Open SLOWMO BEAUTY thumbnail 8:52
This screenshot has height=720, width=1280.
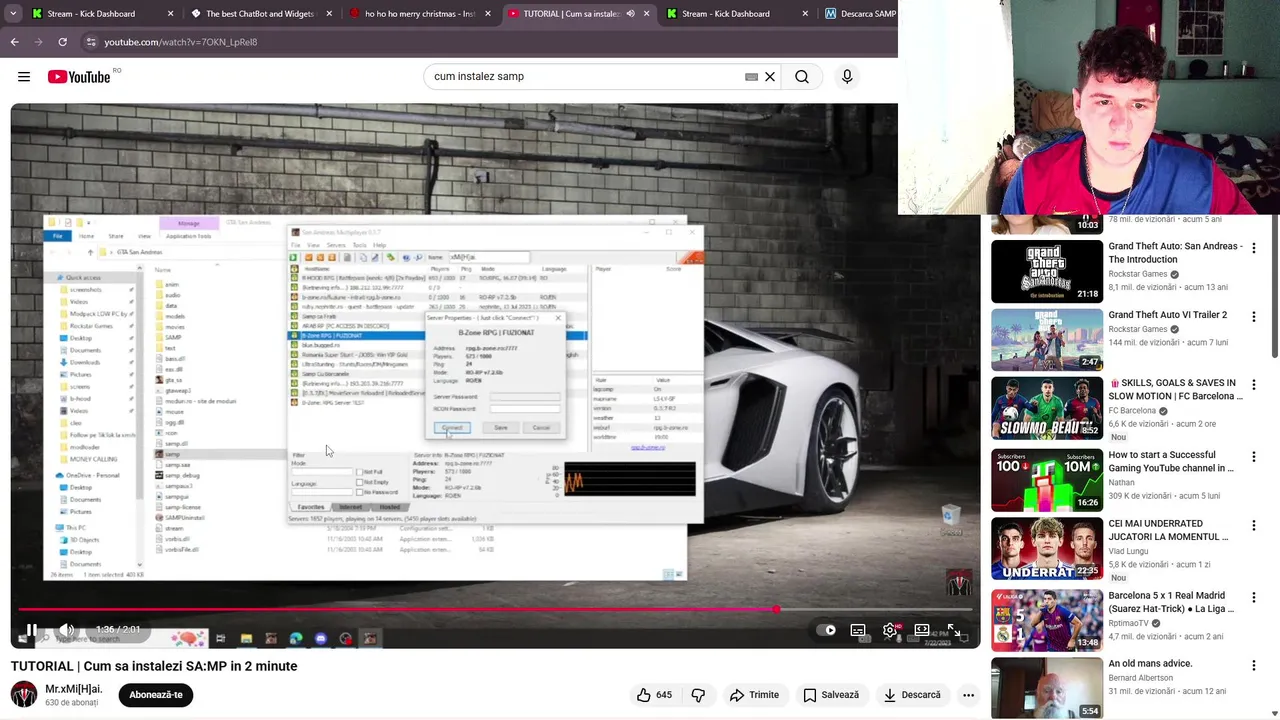(1047, 409)
